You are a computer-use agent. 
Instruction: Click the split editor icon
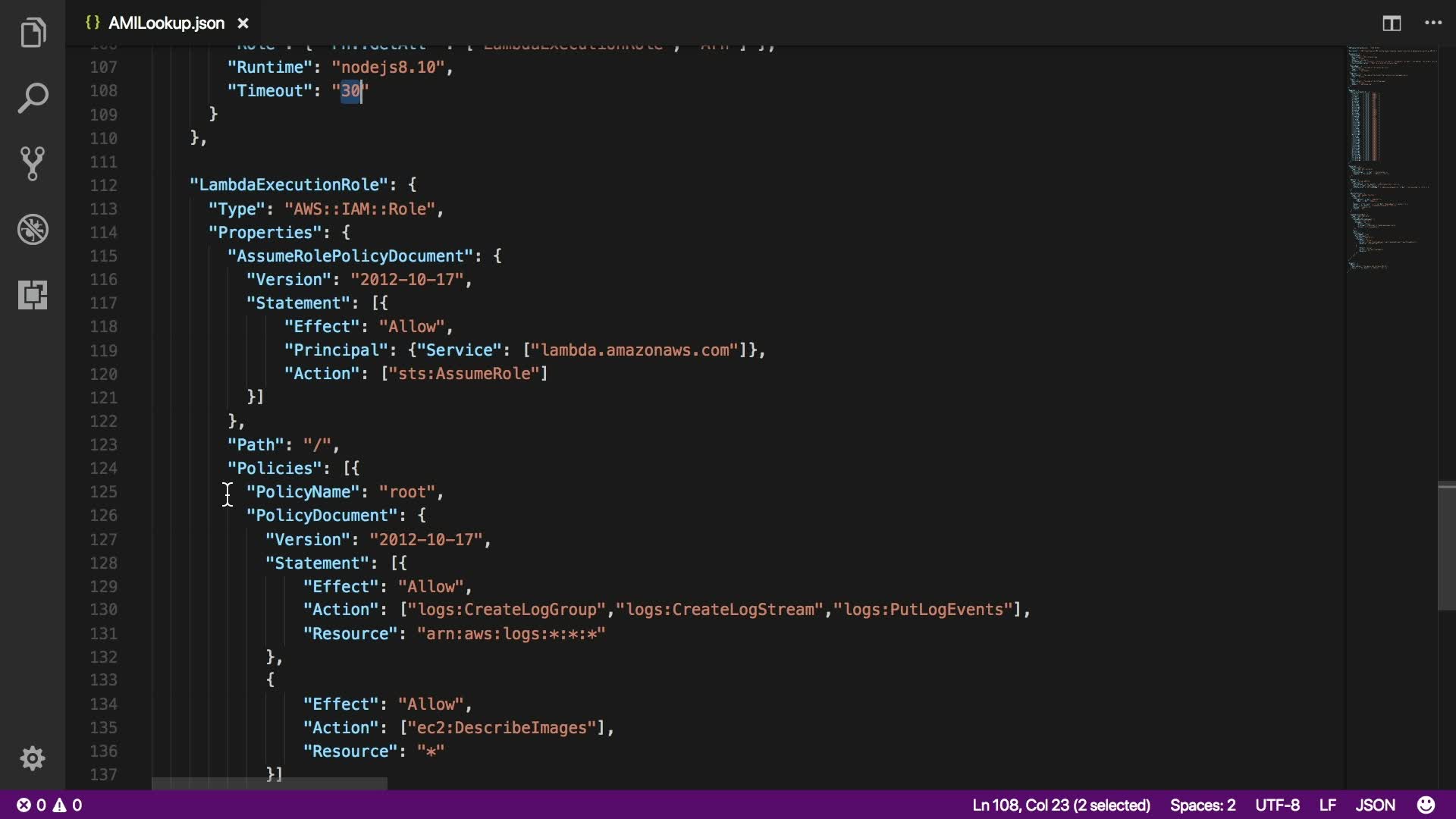[x=1392, y=24]
